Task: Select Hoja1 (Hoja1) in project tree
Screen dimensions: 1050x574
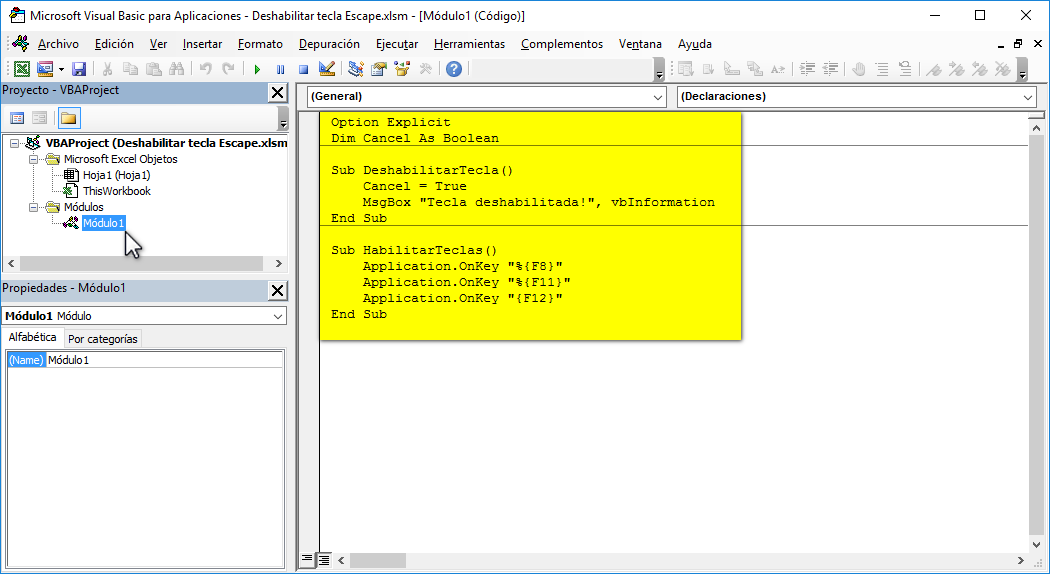Action: click(117, 175)
